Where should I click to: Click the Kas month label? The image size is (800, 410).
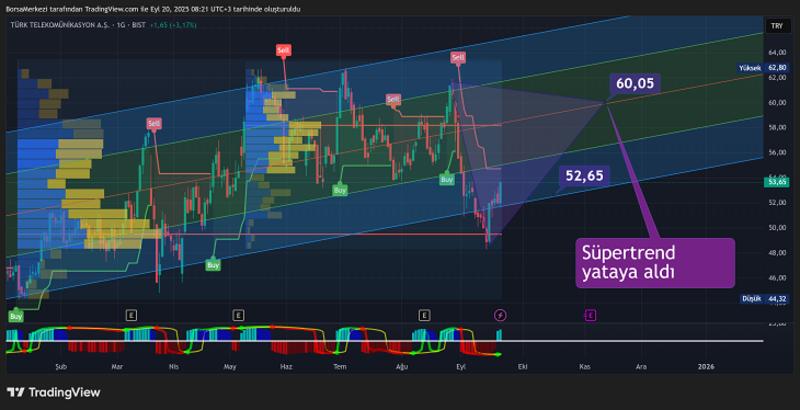(x=585, y=367)
